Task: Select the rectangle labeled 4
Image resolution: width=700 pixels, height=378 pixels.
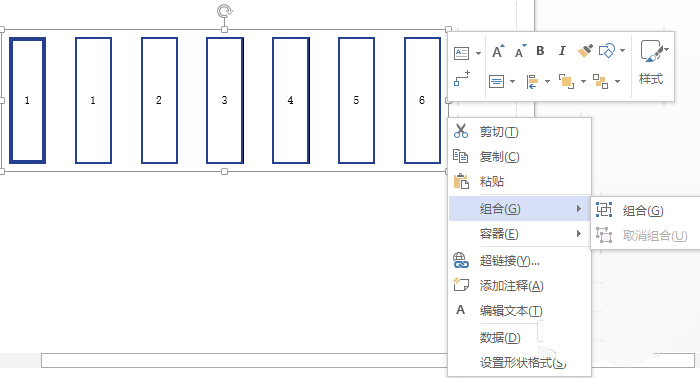Action: click(291, 100)
